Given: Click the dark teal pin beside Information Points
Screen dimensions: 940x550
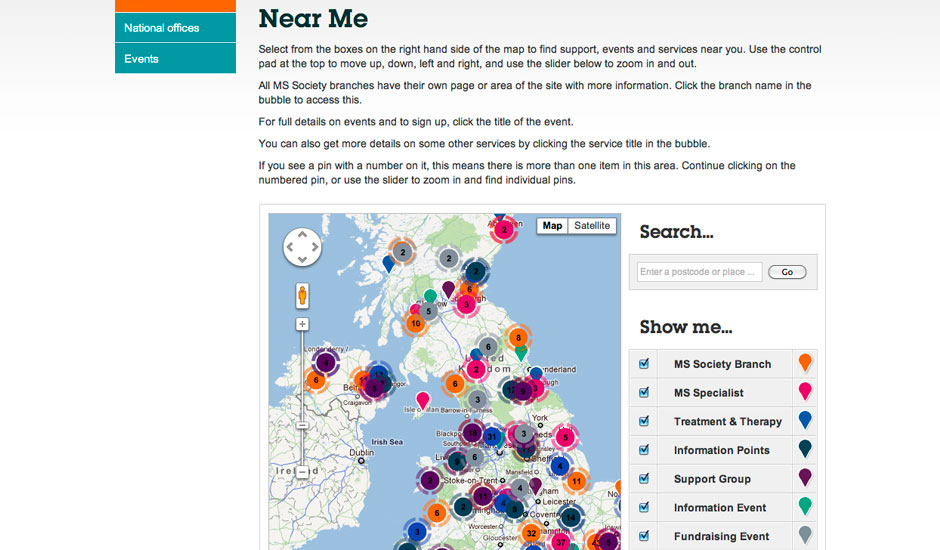Looking at the screenshot, I should click(805, 449).
